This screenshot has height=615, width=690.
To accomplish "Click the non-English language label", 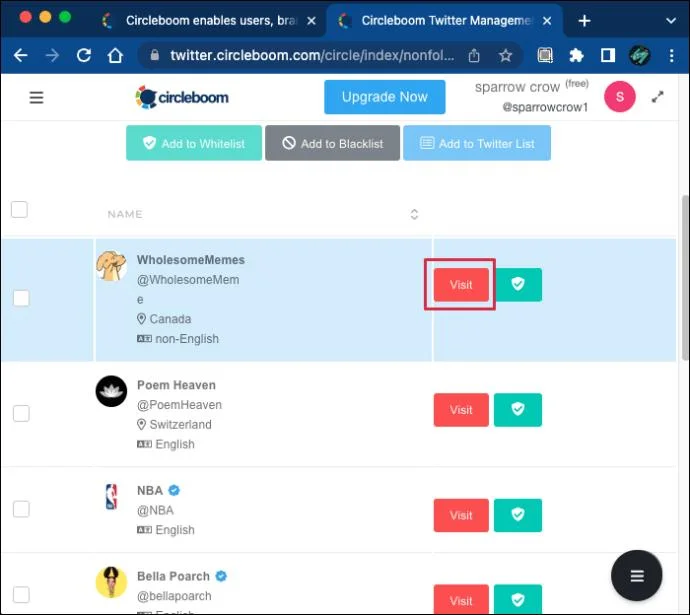I will (187, 339).
